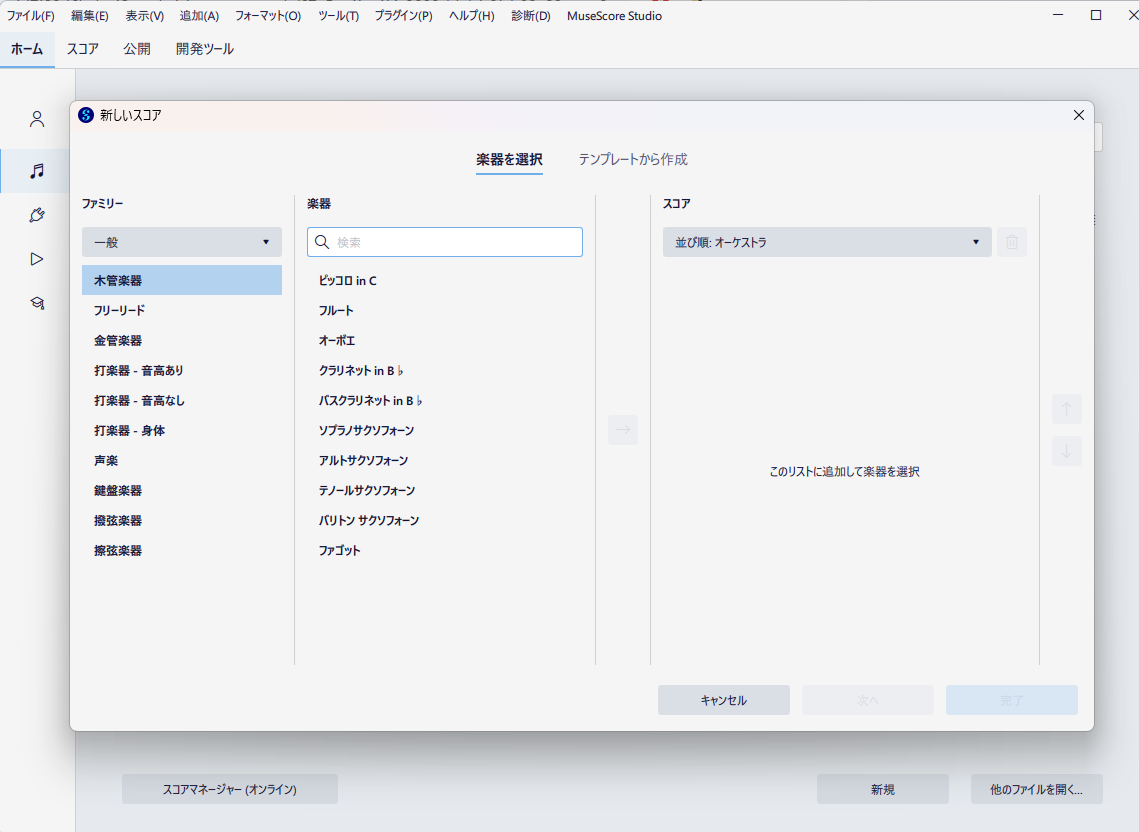Click the move up arrow button
This screenshot has width=1139, height=832.
point(1066,409)
